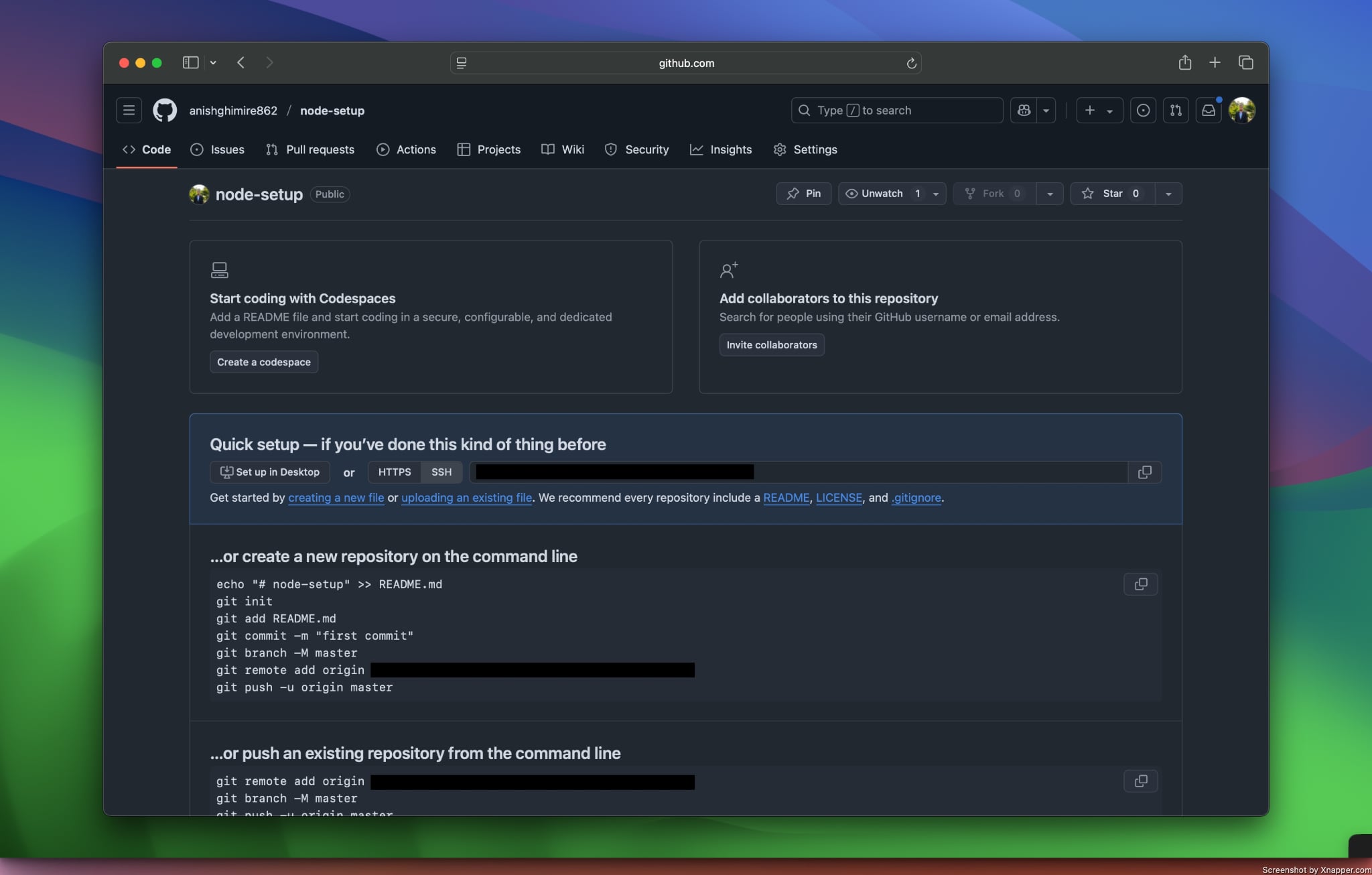Open the Copilot chat icon
Screen dimensions: 1372x875
(1024, 110)
